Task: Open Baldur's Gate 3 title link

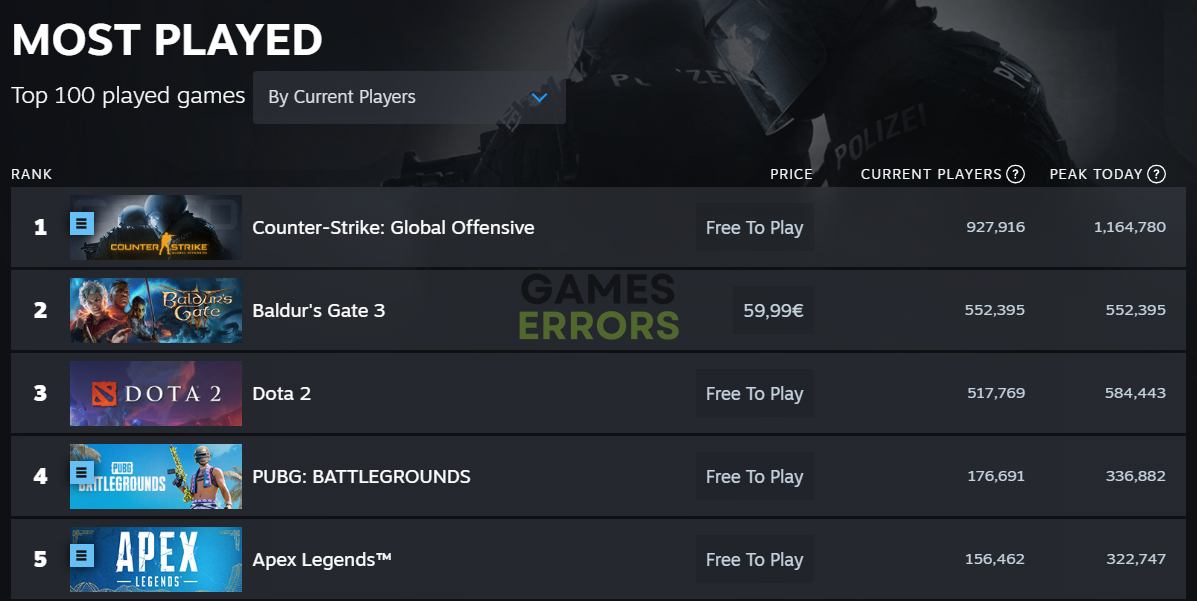Action: 318,311
